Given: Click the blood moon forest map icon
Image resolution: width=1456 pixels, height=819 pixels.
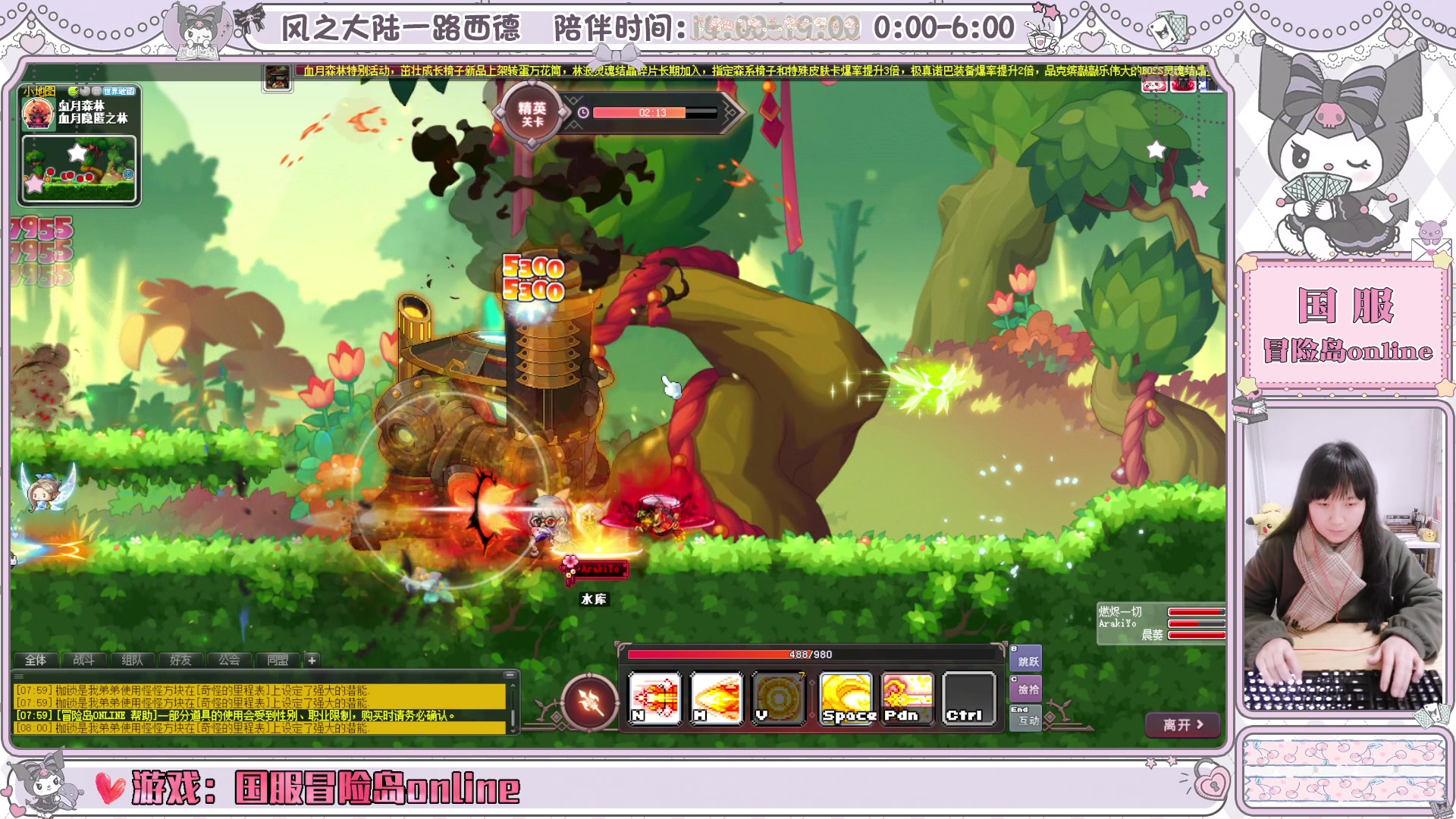Looking at the screenshot, I should pos(37,114).
